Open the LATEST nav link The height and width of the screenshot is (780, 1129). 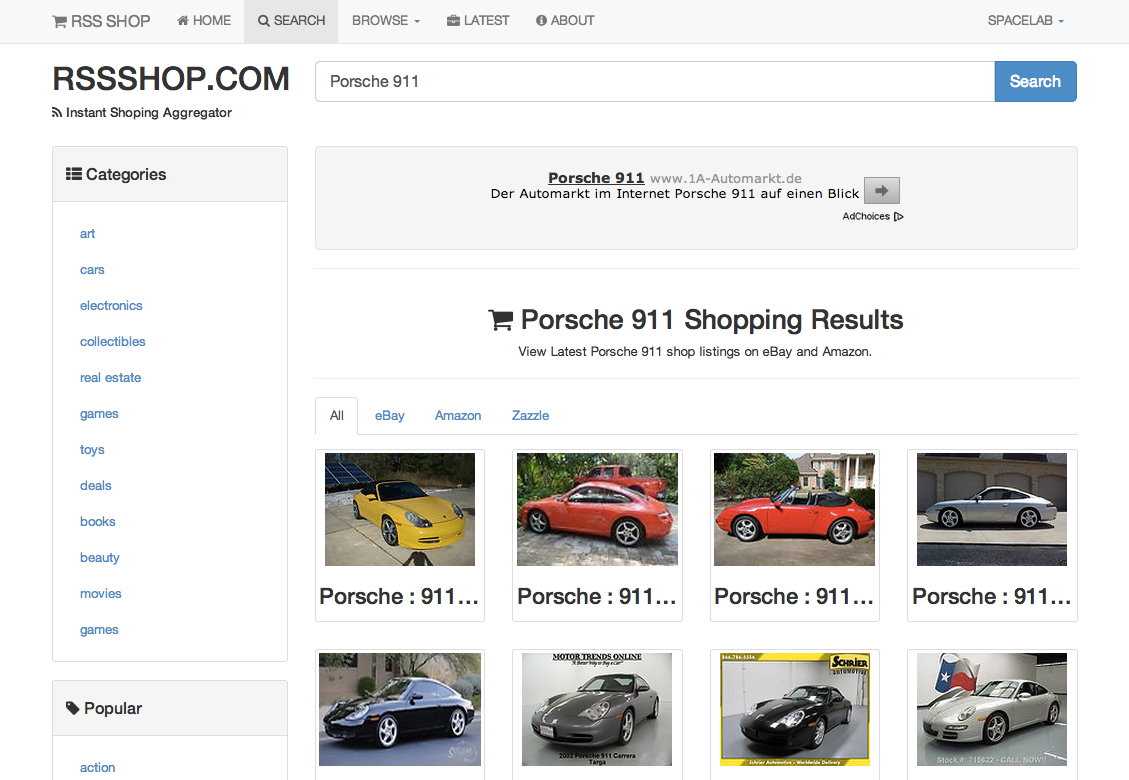[x=478, y=21]
